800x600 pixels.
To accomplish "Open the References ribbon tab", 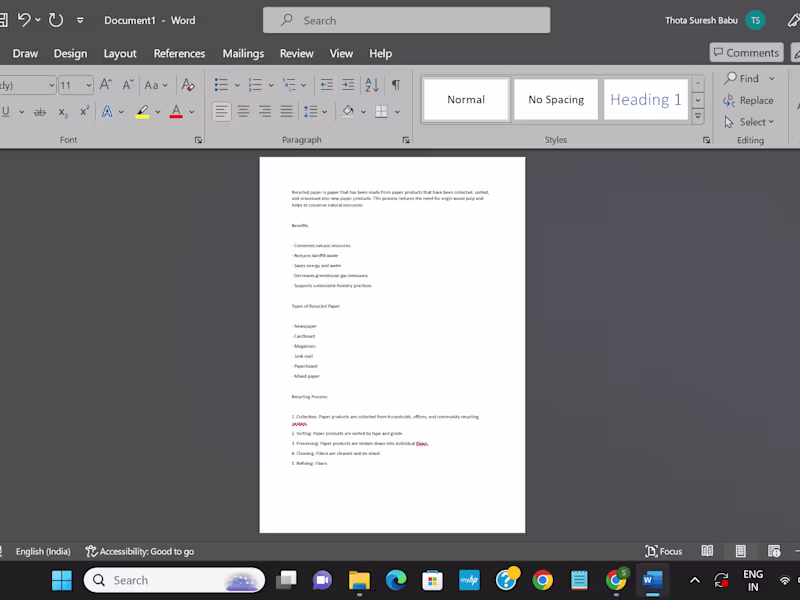I will click(x=179, y=54).
